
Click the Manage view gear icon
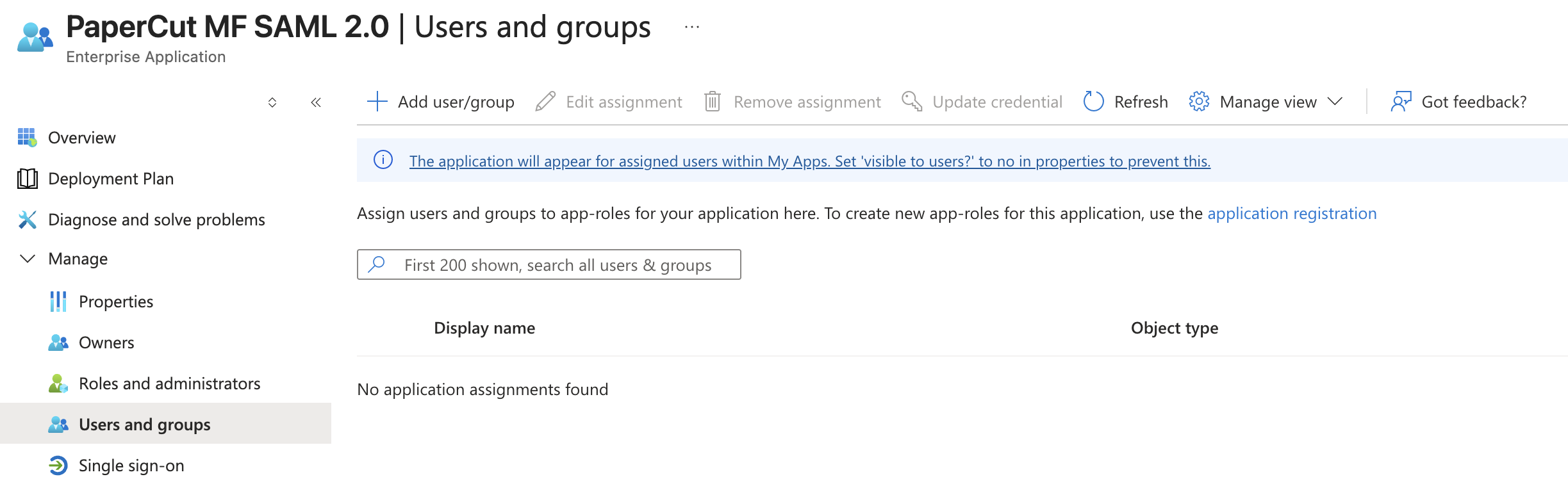1199,101
